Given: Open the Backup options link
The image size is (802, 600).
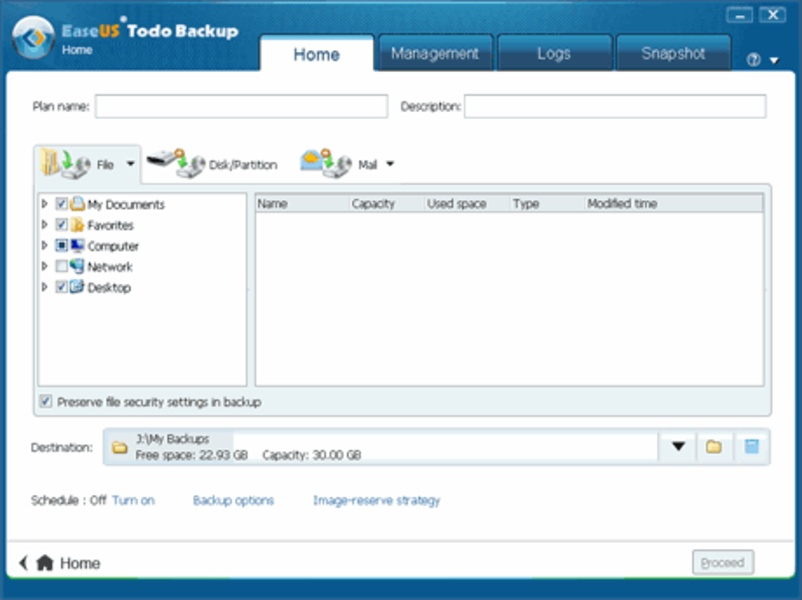Looking at the screenshot, I should (x=233, y=500).
